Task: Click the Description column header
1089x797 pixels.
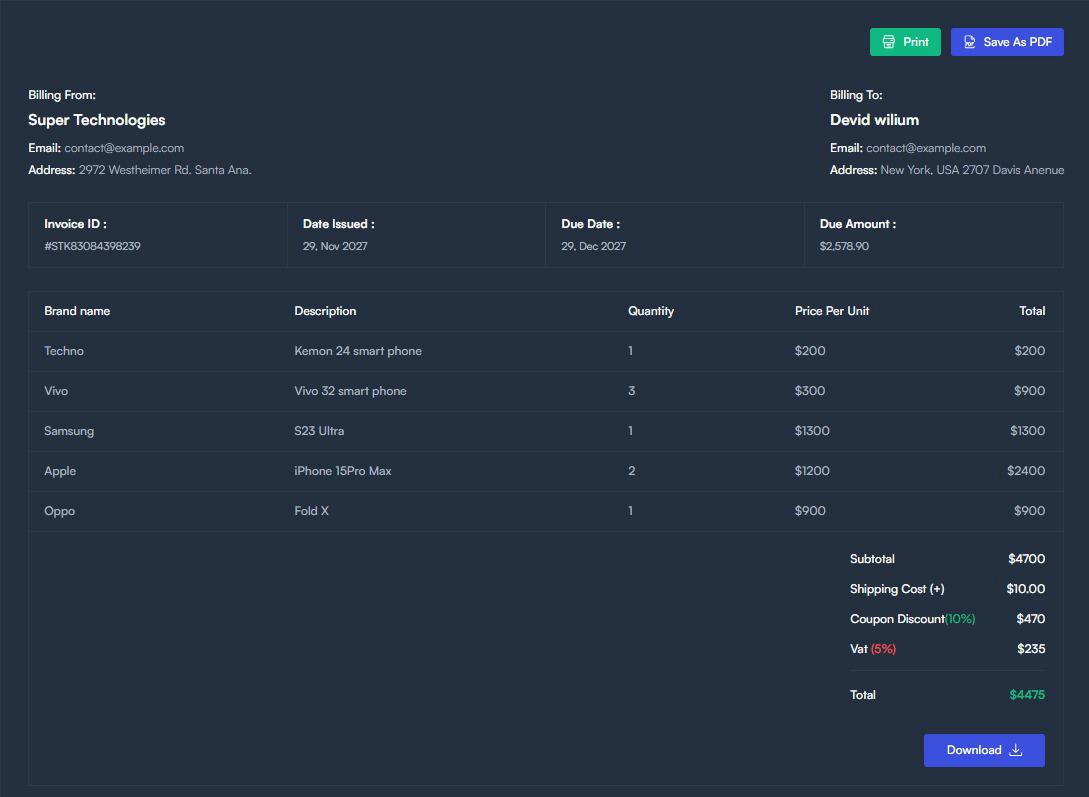Action: [x=325, y=311]
